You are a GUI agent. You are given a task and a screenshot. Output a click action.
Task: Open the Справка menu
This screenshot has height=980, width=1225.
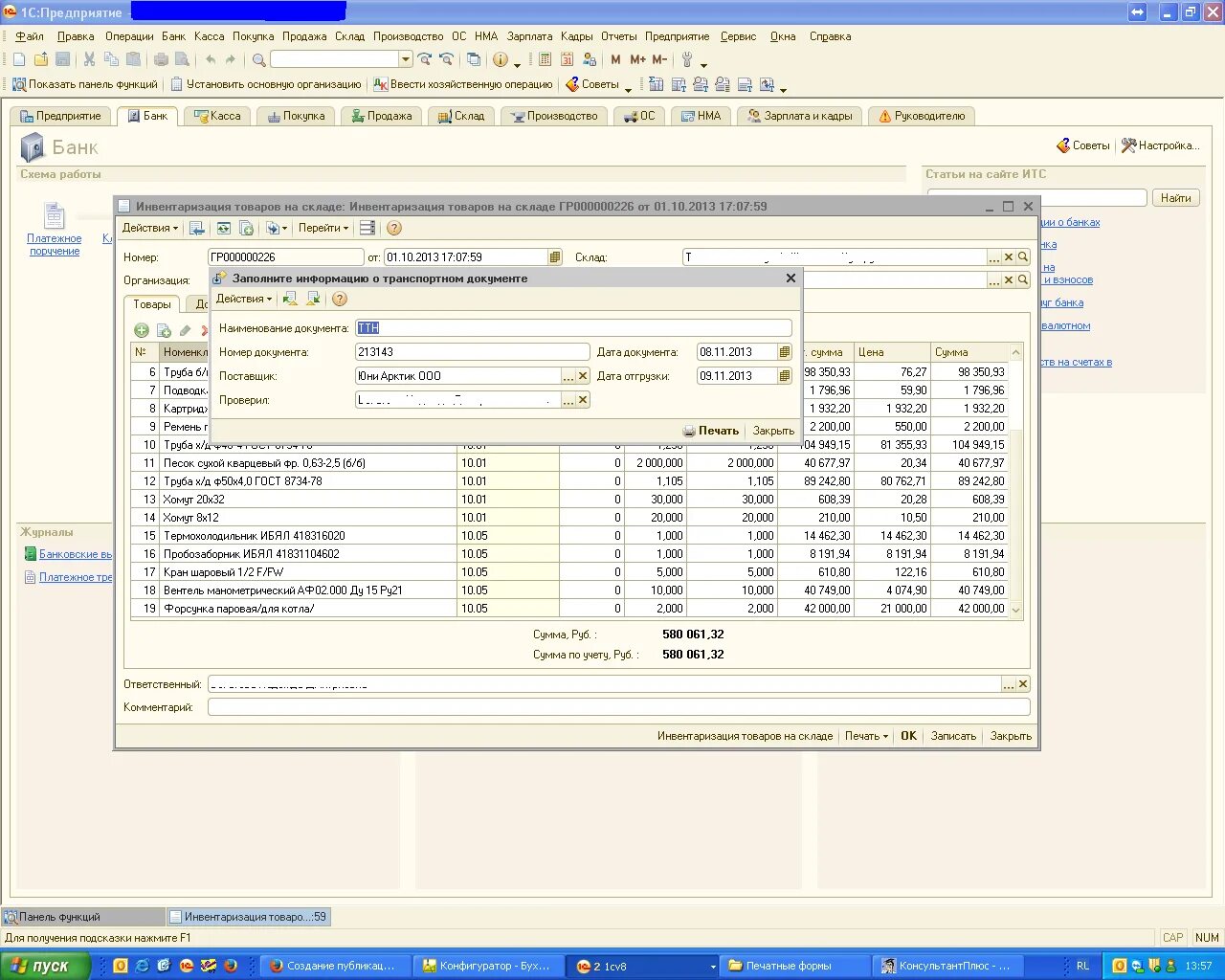click(x=831, y=36)
